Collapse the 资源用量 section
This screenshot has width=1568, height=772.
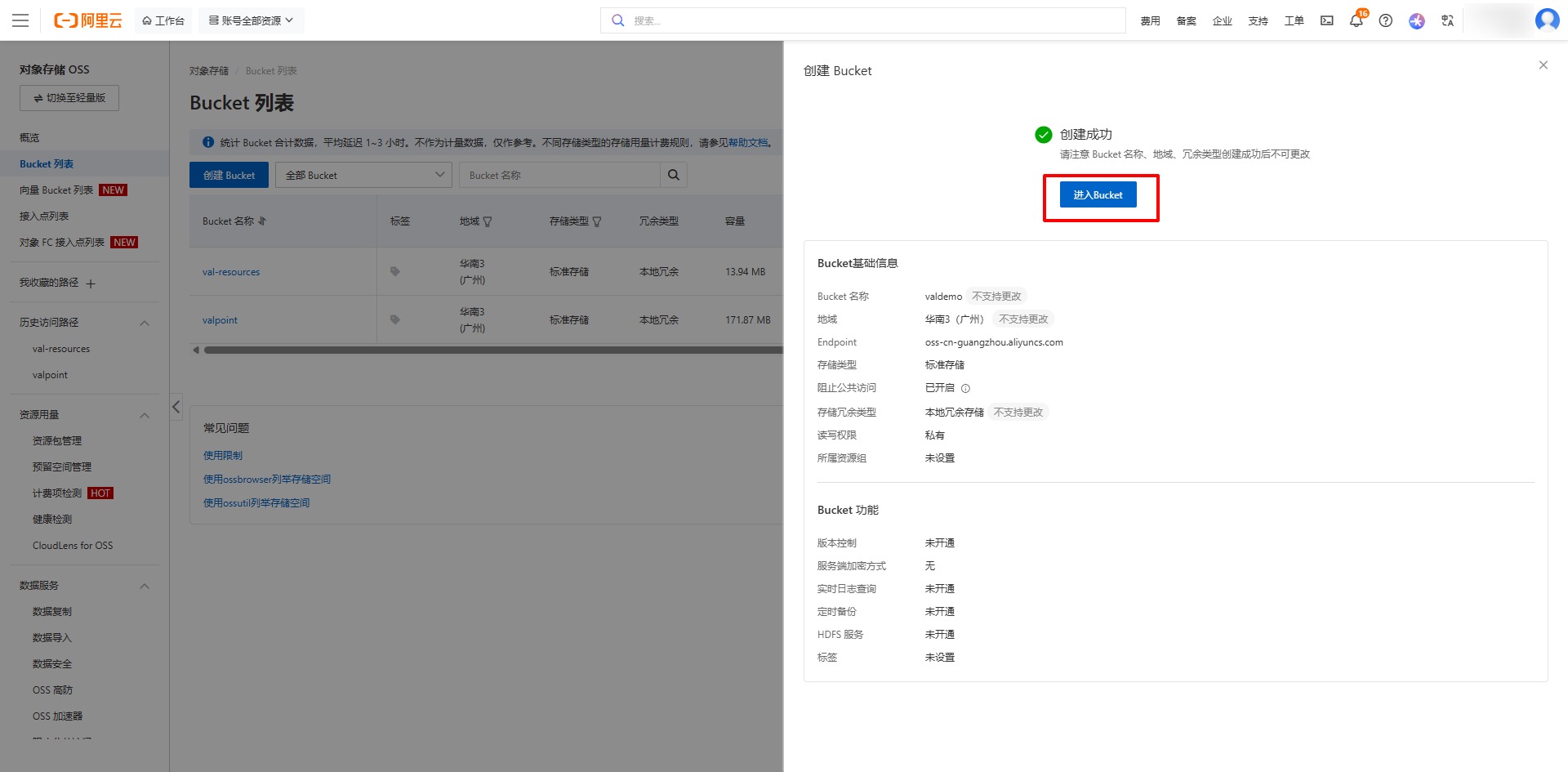click(x=145, y=415)
